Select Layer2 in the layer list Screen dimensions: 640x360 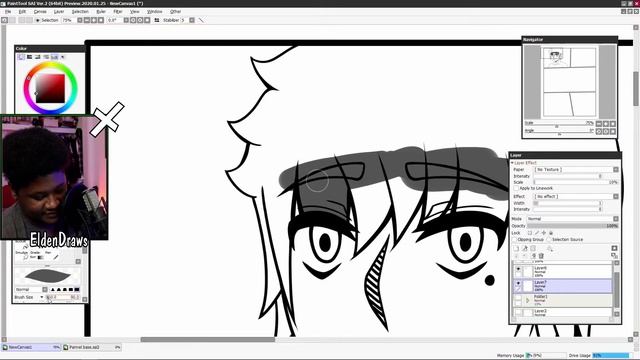pos(562,313)
